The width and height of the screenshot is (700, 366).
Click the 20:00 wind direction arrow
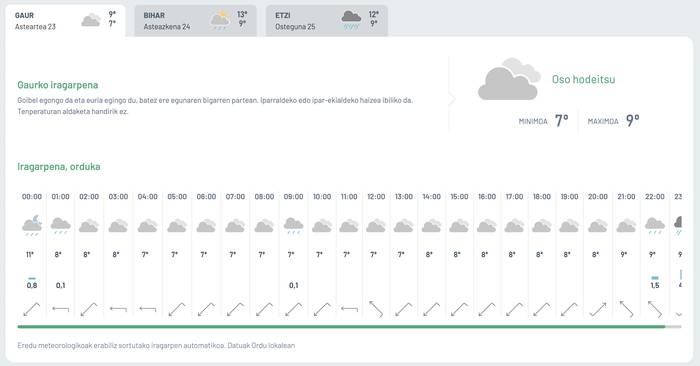coord(598,309)
